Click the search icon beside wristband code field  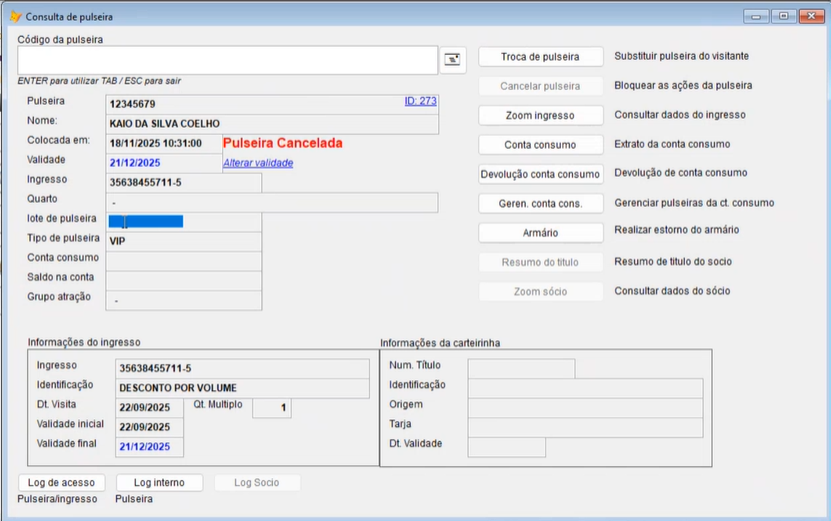[454, 60]
